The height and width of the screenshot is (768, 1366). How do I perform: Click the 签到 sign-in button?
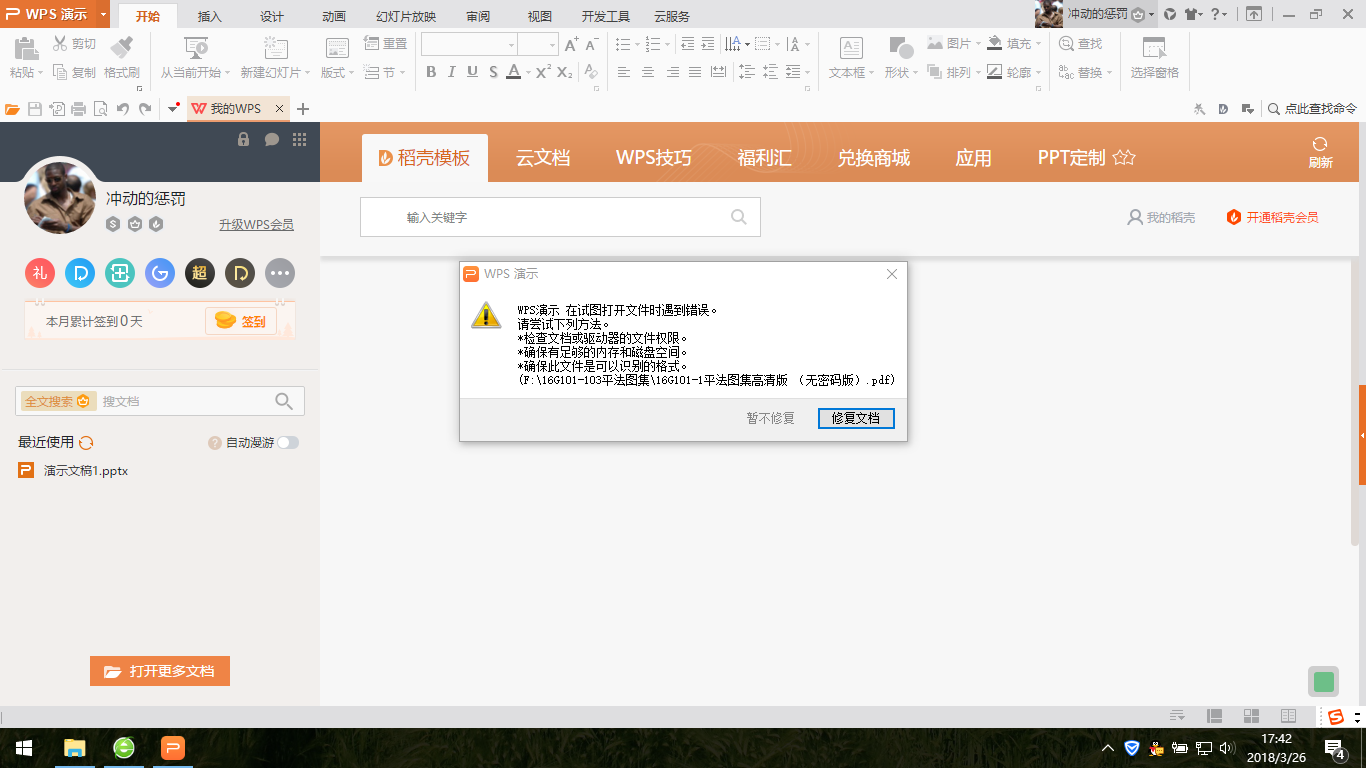(241, 321)
